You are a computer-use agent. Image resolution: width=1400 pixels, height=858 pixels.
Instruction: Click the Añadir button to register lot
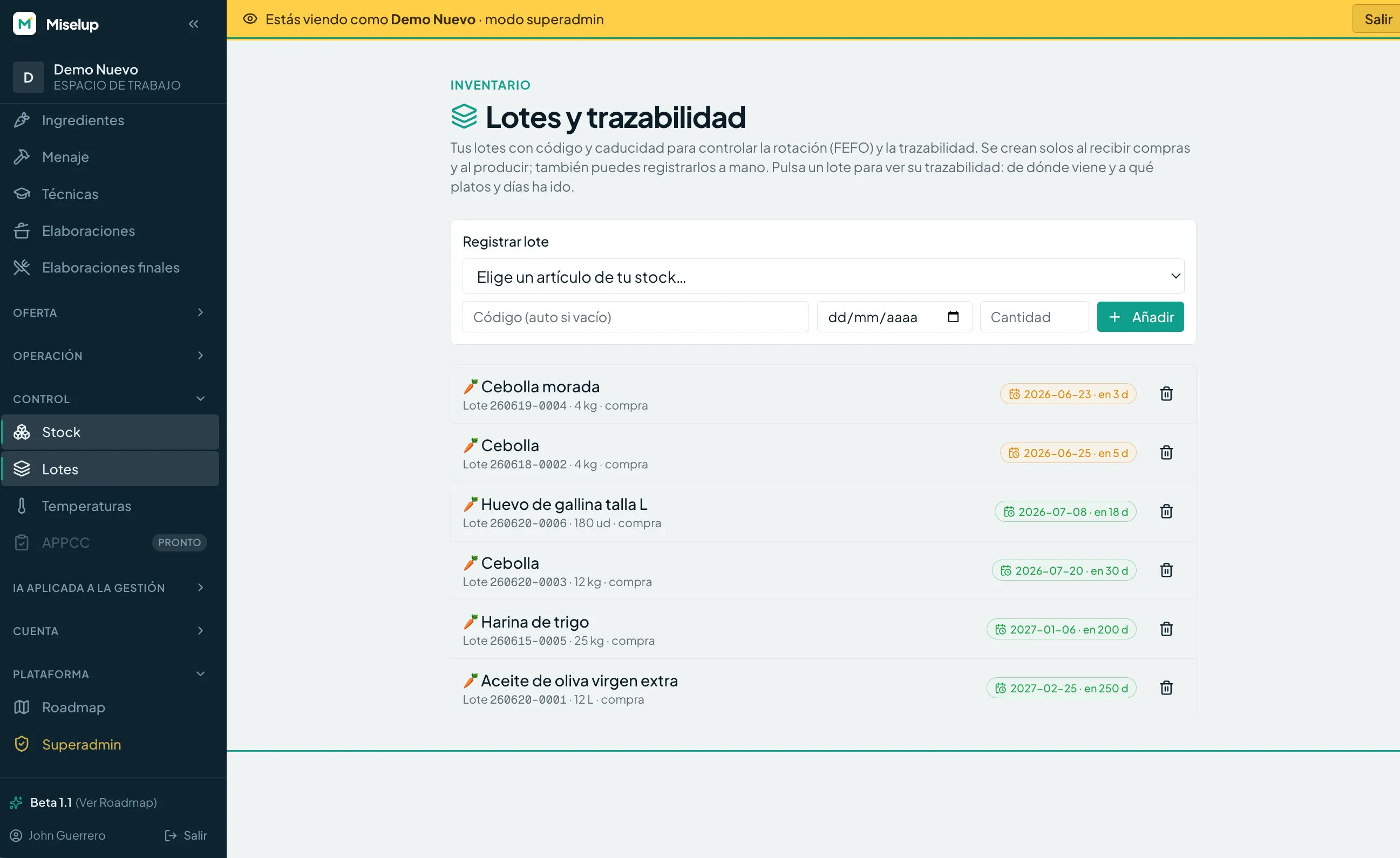click(1140, 317)
